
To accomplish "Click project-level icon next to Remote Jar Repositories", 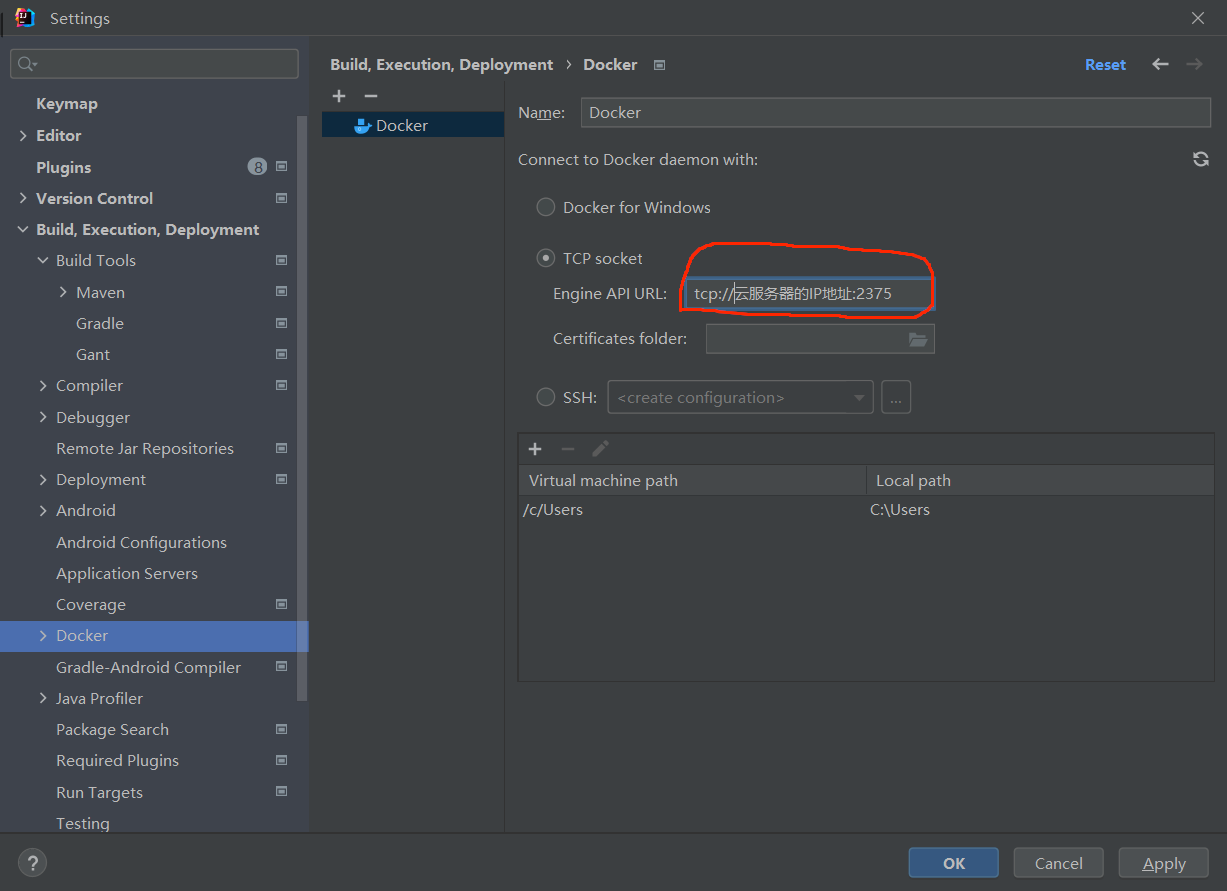I will (x=281, y=448).
